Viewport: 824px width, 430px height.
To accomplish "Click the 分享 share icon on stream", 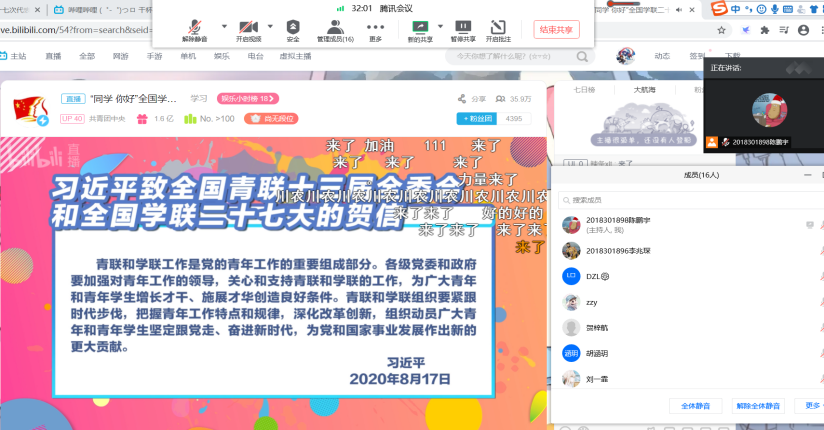I will coord(472,99).
